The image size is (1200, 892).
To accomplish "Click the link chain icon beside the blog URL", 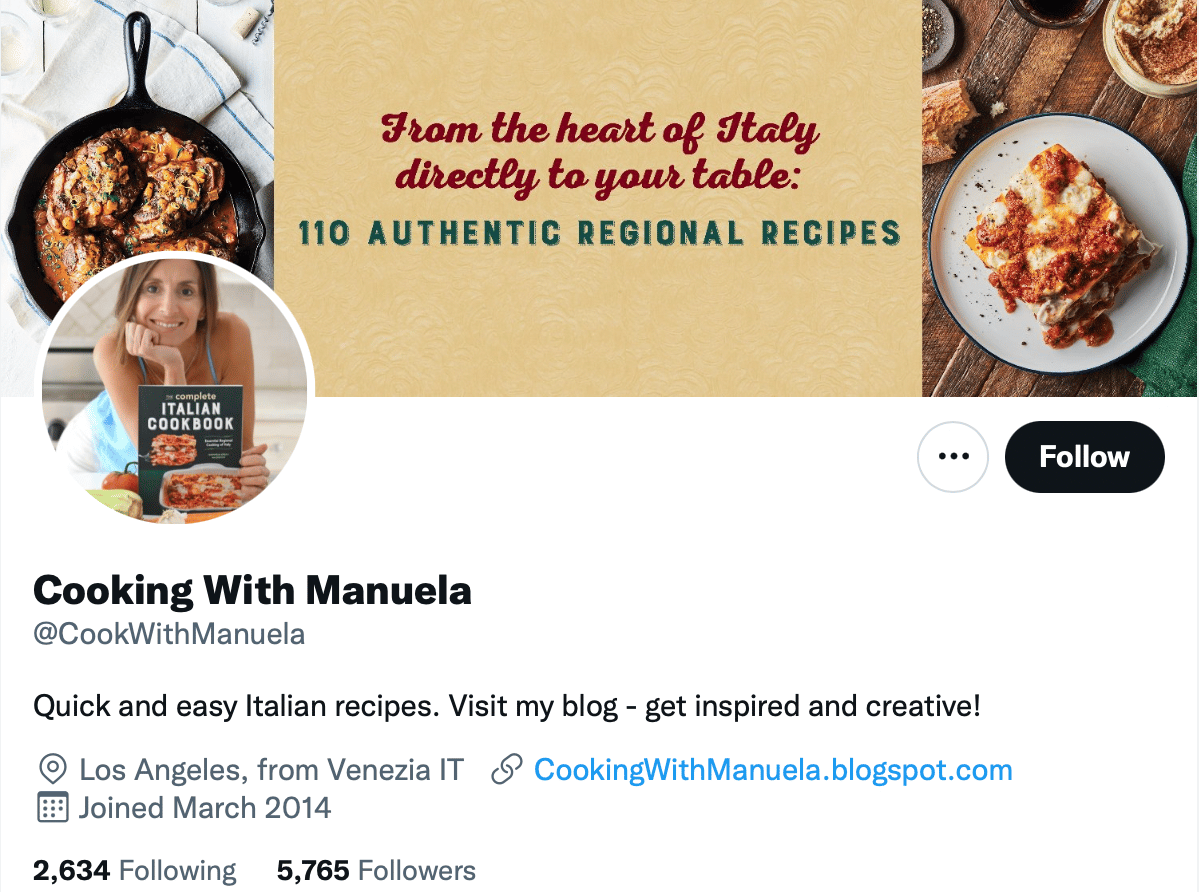I will (x=506, y=769).
